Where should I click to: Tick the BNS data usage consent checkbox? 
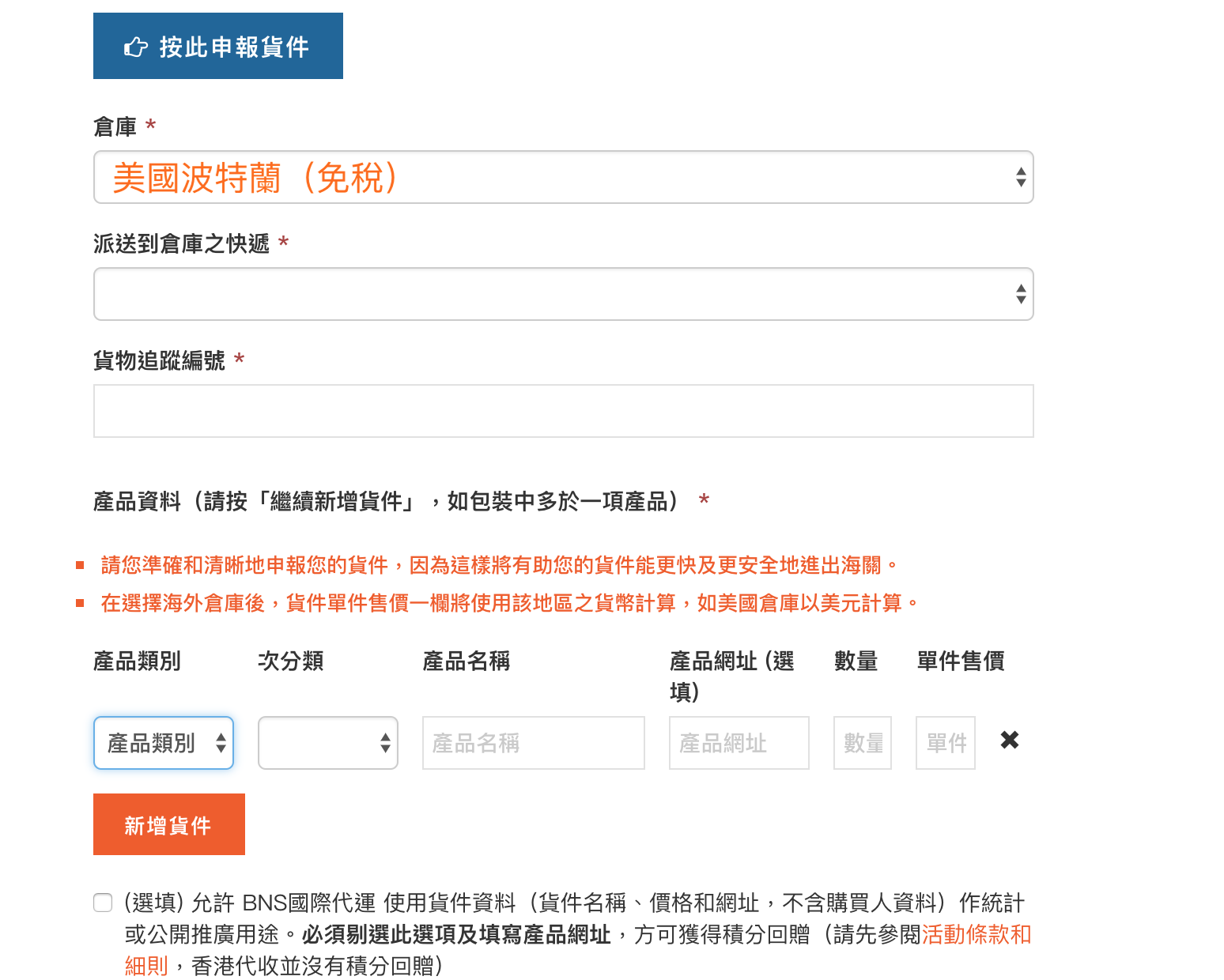point(103,903)
